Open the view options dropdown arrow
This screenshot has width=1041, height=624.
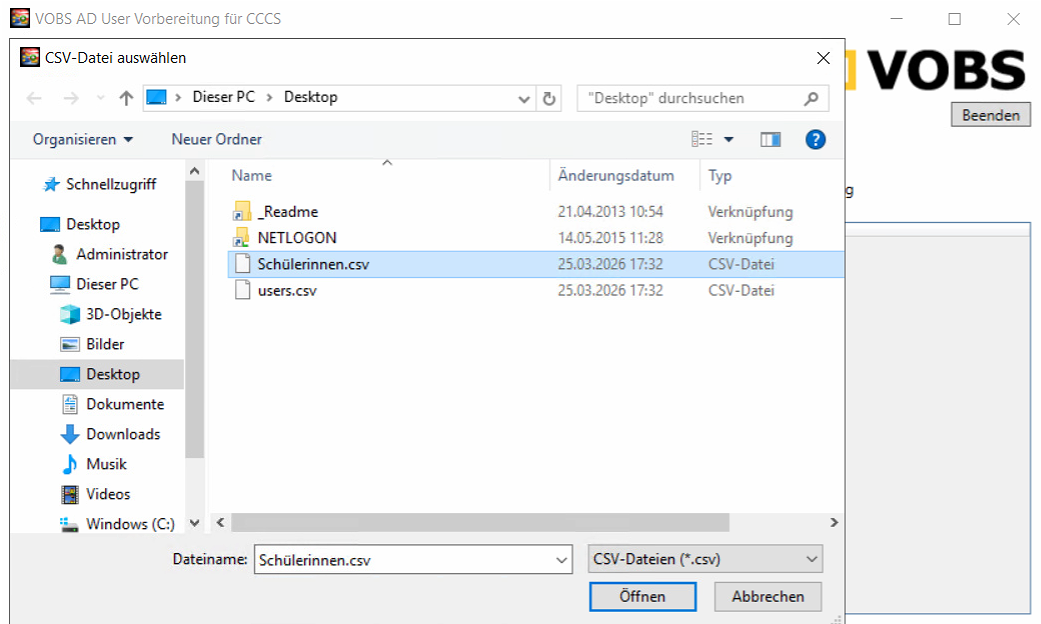729,139
